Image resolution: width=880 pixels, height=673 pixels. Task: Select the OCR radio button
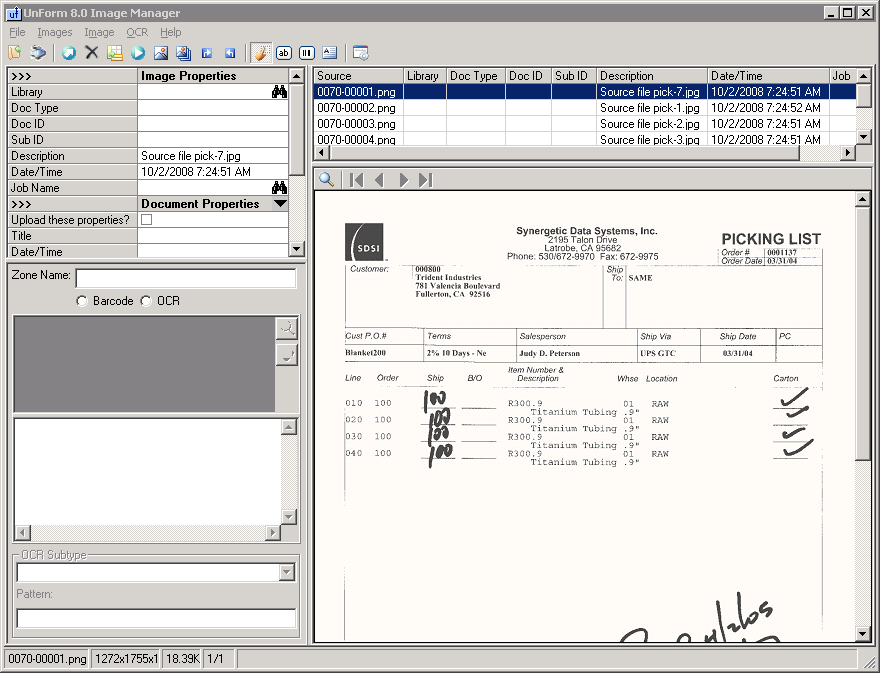click(x=146, y=301)
